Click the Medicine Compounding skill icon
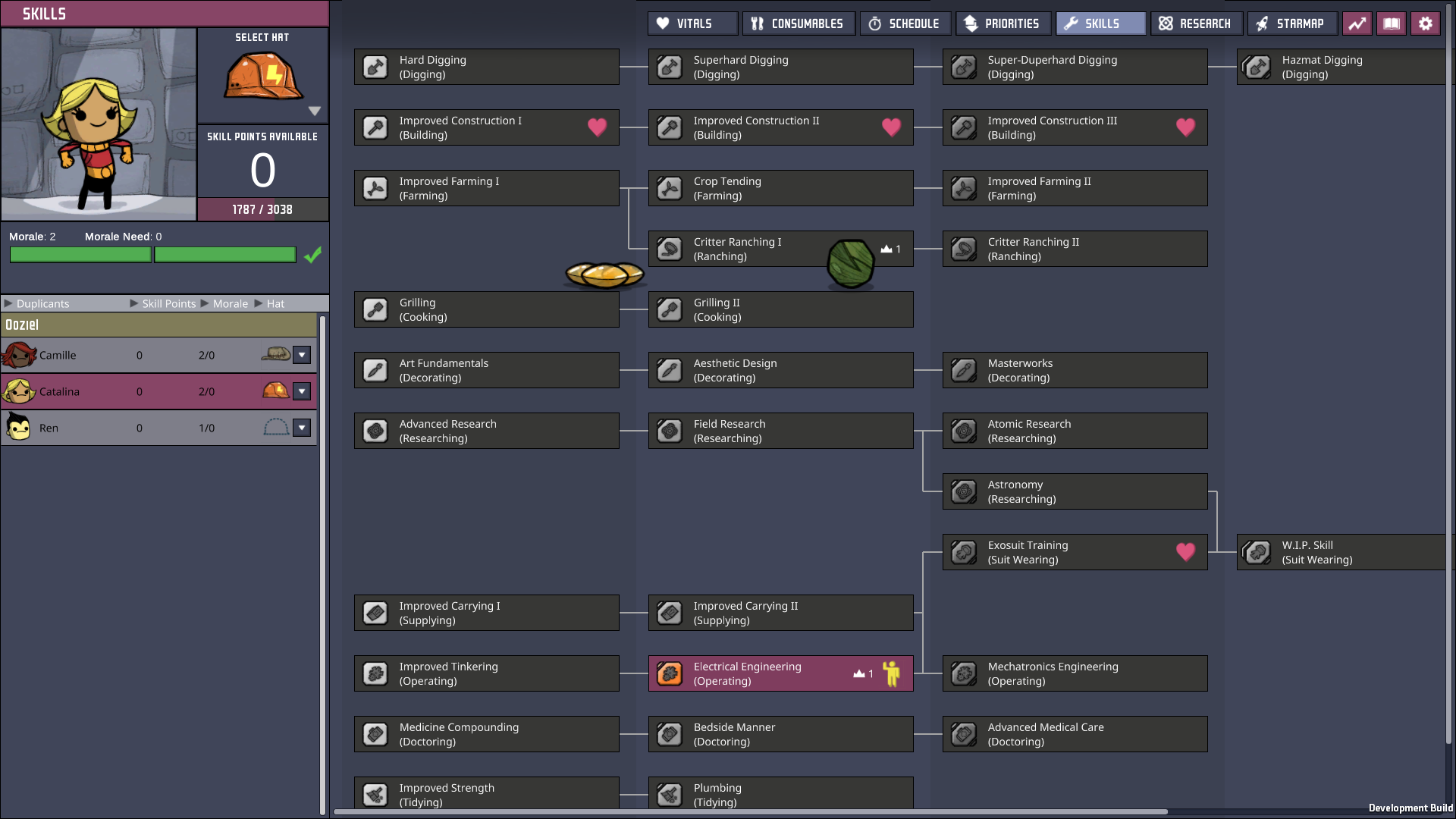This screenshot has height=819, width=1456. pos(375,734)
